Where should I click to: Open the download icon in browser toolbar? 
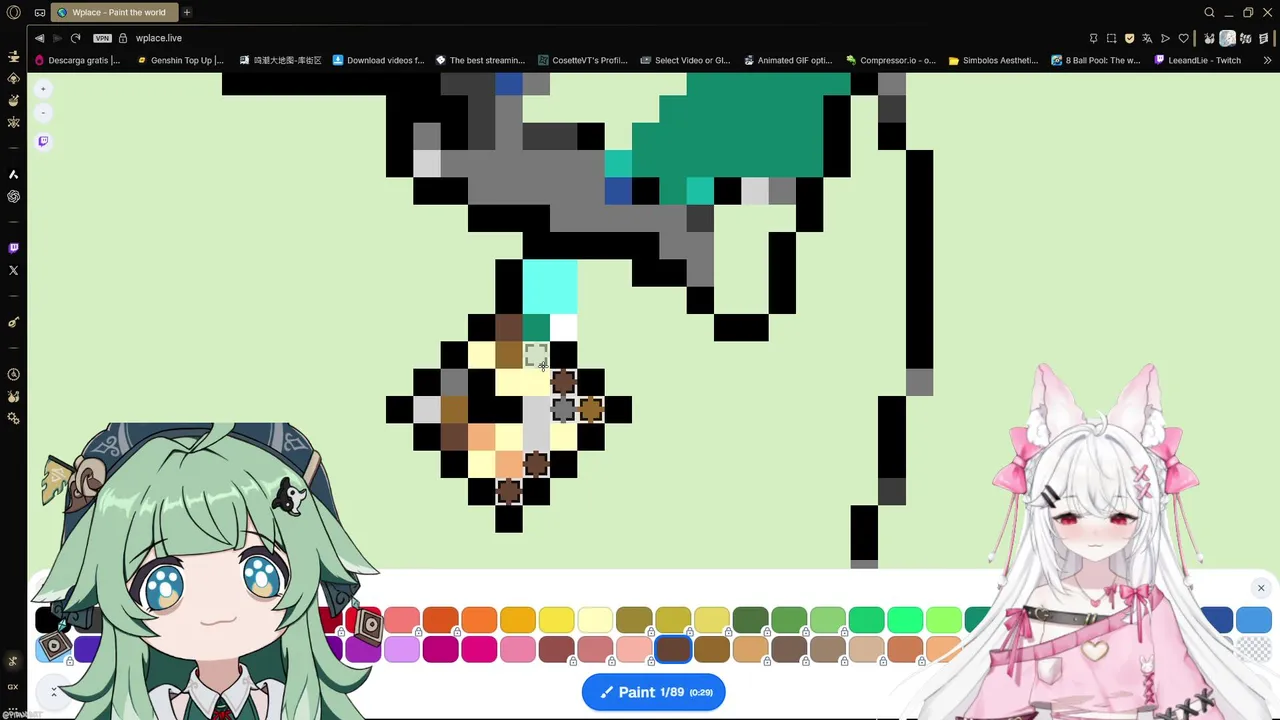pyautogui.click(x=1245, y=38)
